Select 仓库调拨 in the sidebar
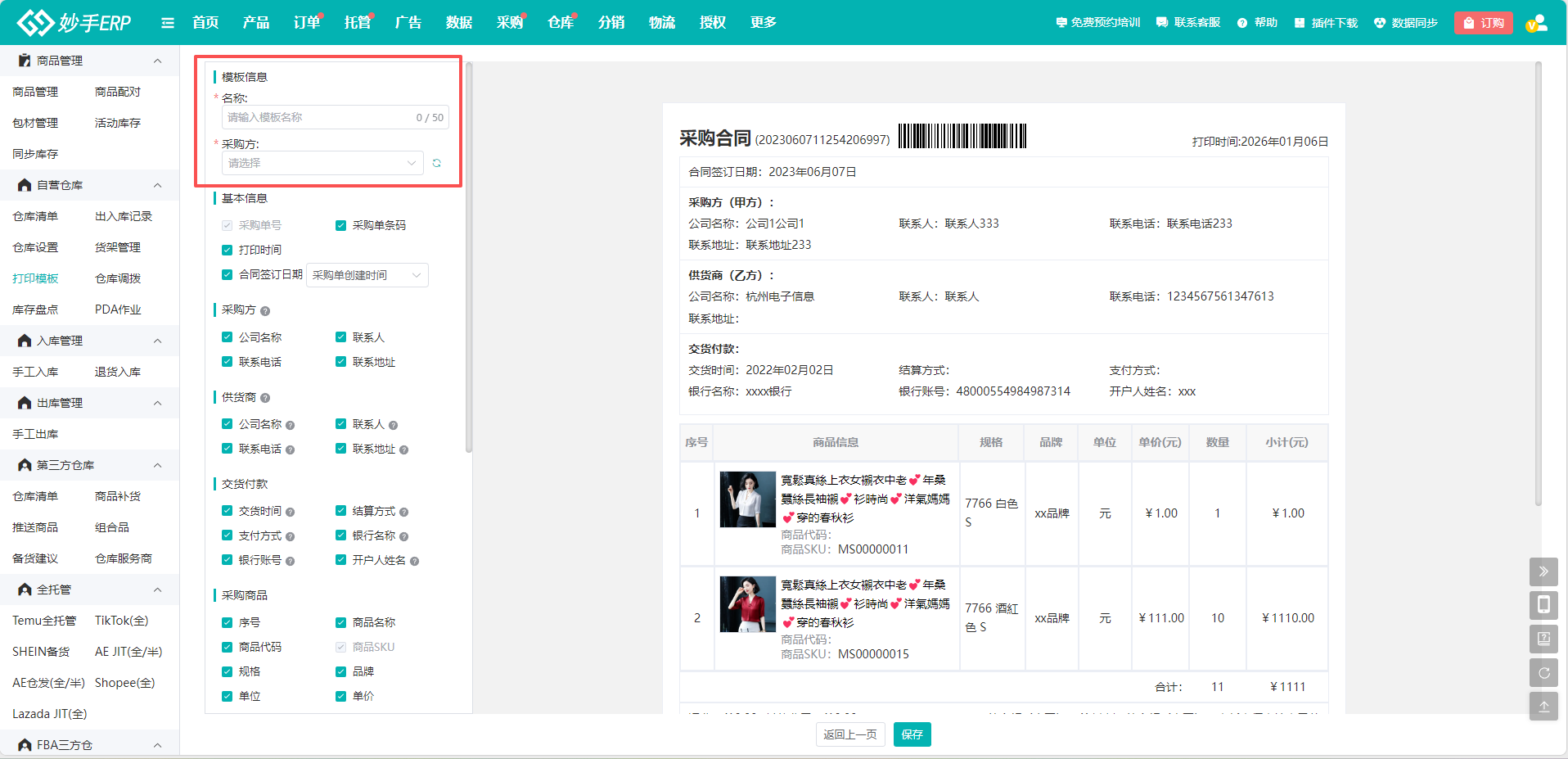 (118, 278)
